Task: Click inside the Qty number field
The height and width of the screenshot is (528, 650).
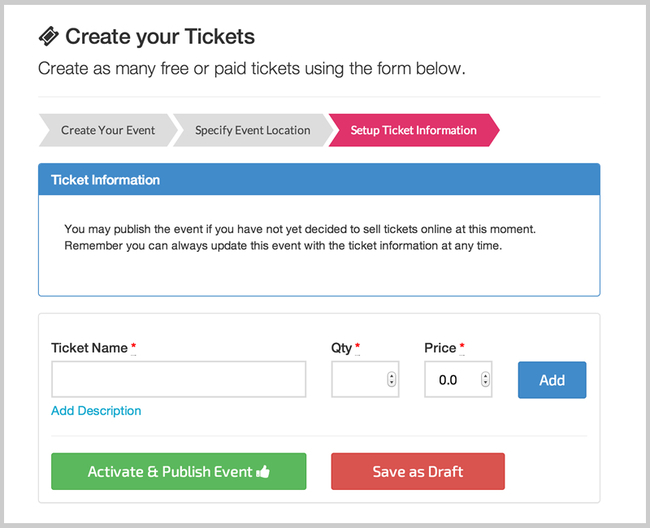Action: [x=357, y=380]
